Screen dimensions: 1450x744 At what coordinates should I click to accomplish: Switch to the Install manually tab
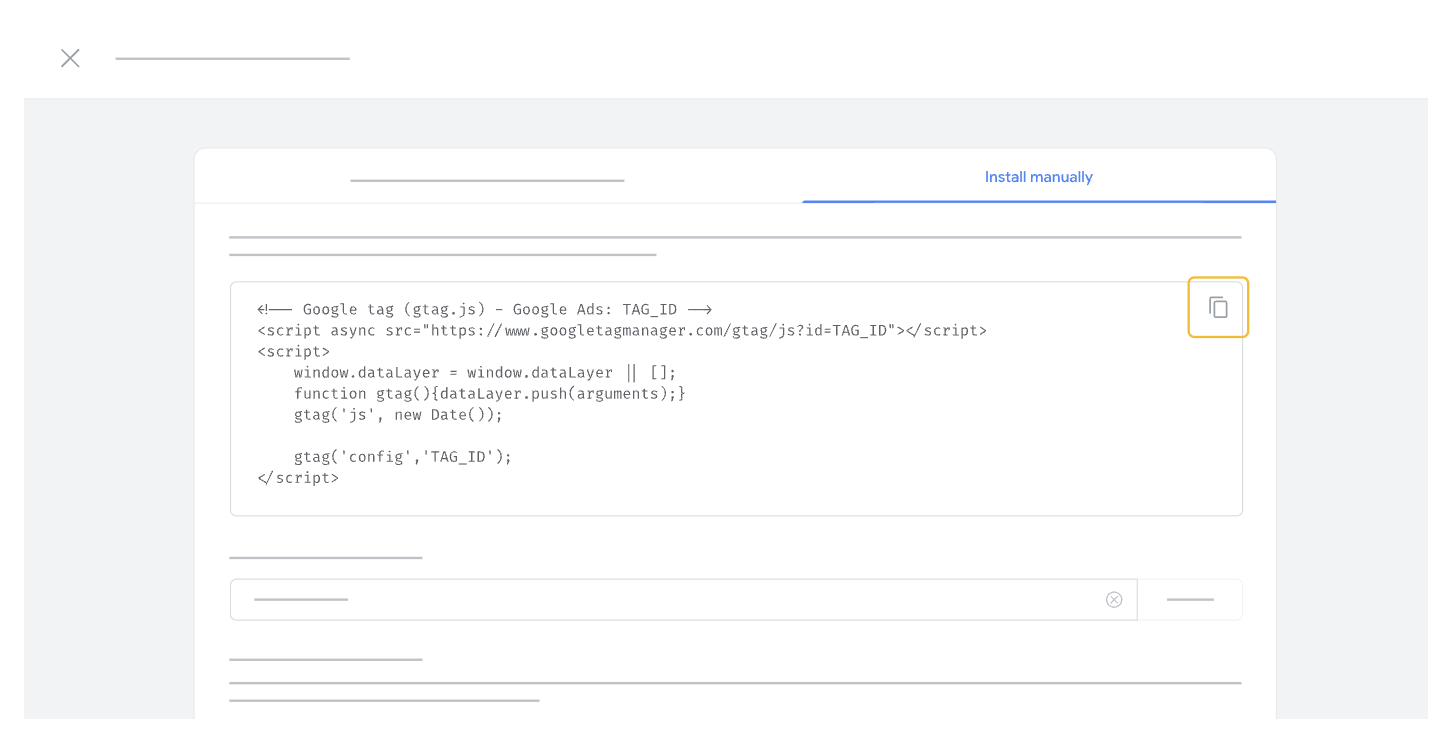(1038, 177)
